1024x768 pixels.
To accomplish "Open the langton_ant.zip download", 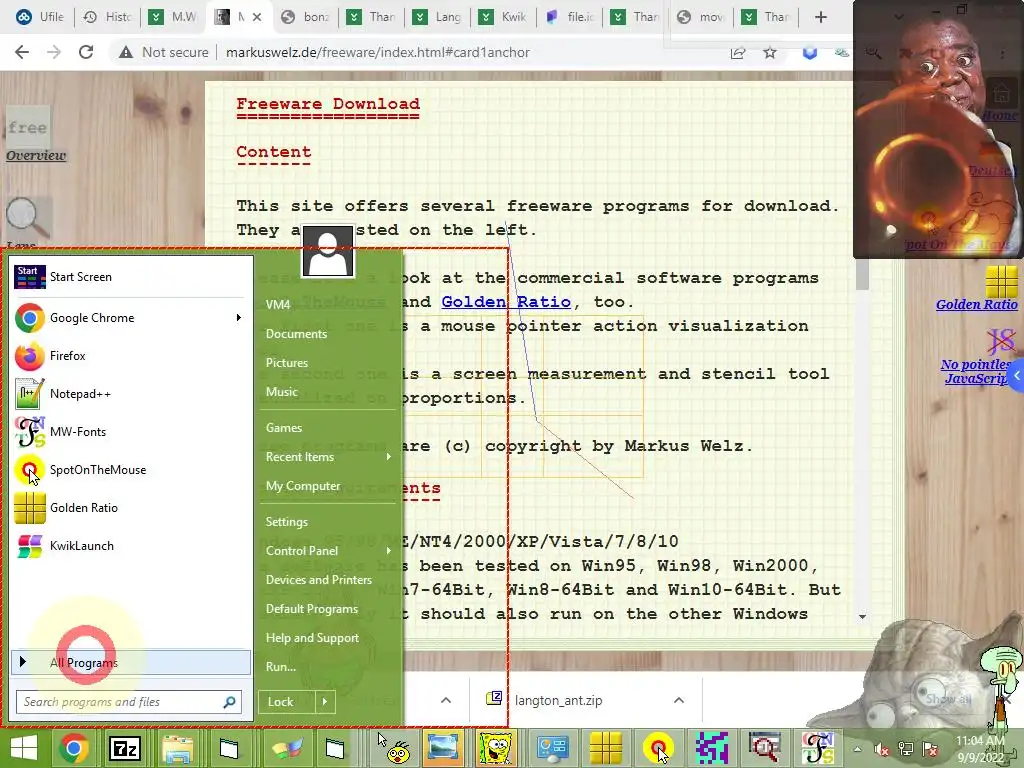I will pyautogui.click(x=558, y=700).
